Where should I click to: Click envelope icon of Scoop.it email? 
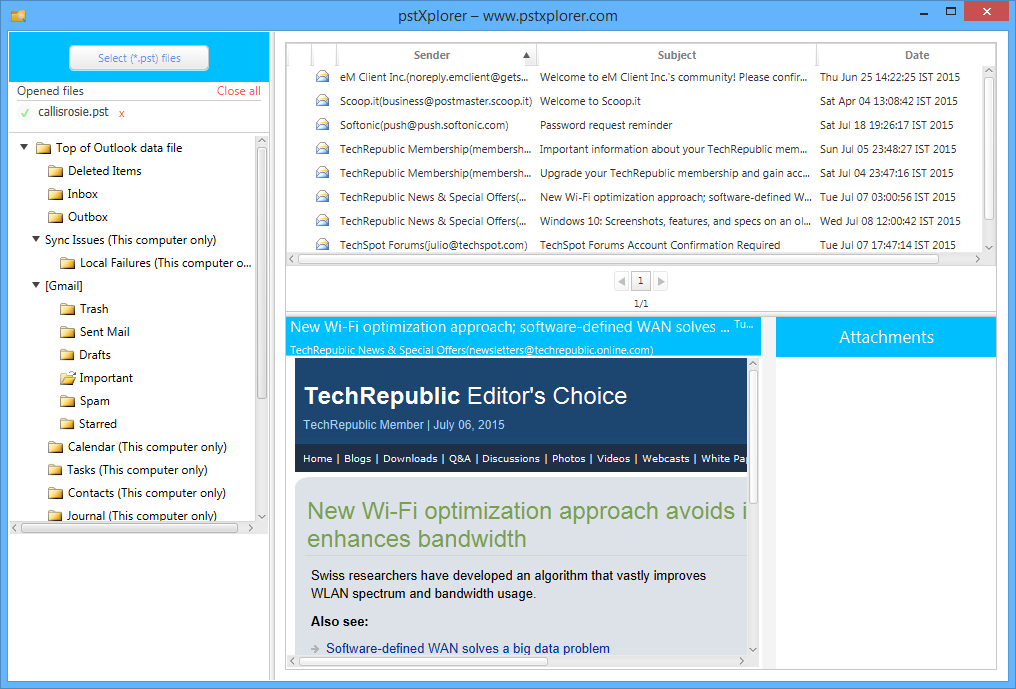[322, 100]
